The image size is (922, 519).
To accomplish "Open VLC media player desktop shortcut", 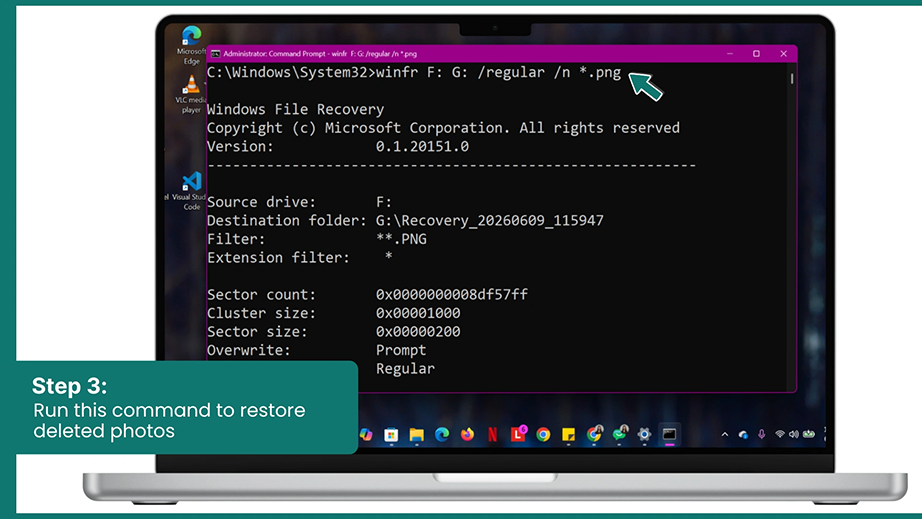I will tap(191, 94).
